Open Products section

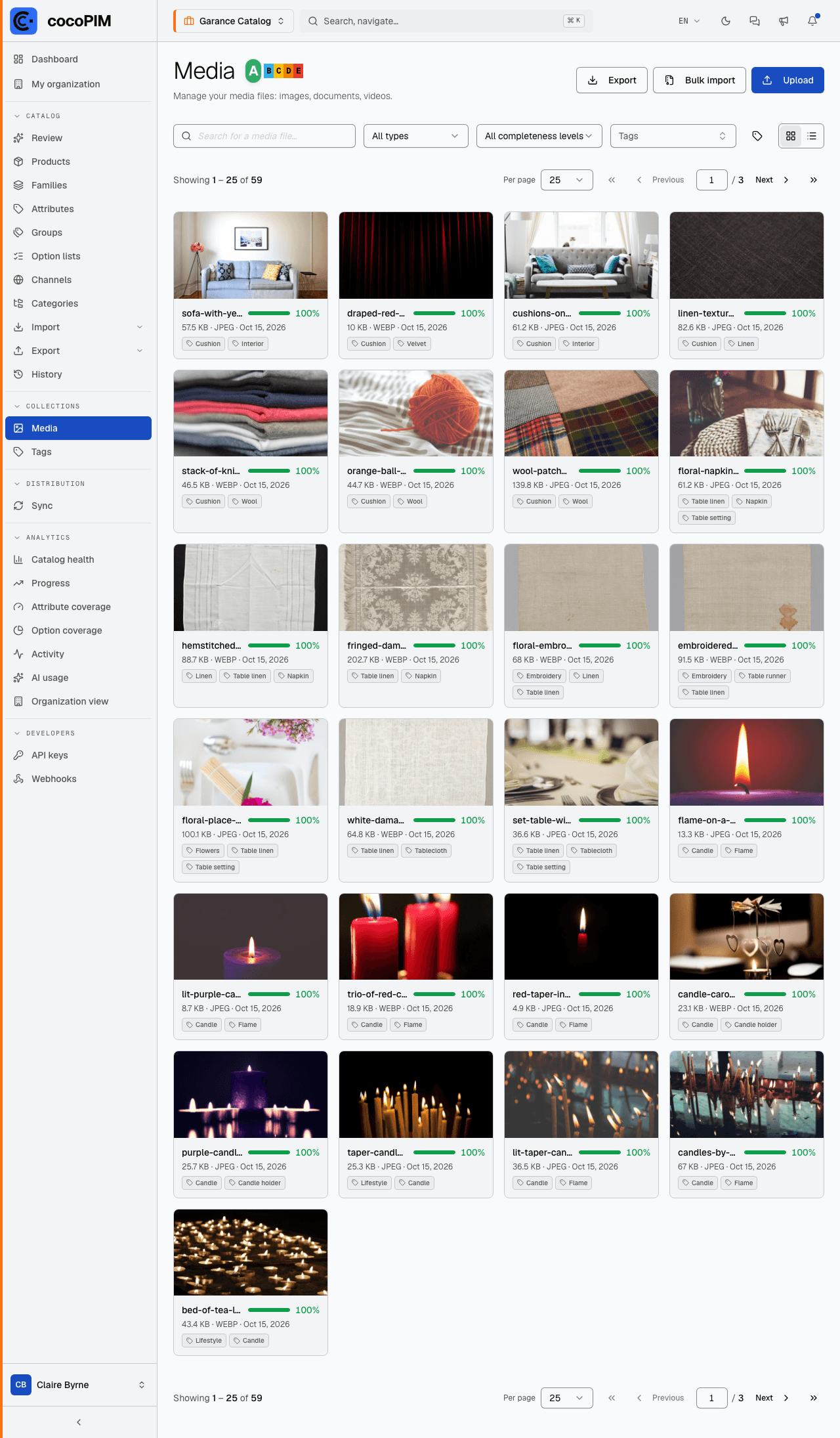(78, 162)
